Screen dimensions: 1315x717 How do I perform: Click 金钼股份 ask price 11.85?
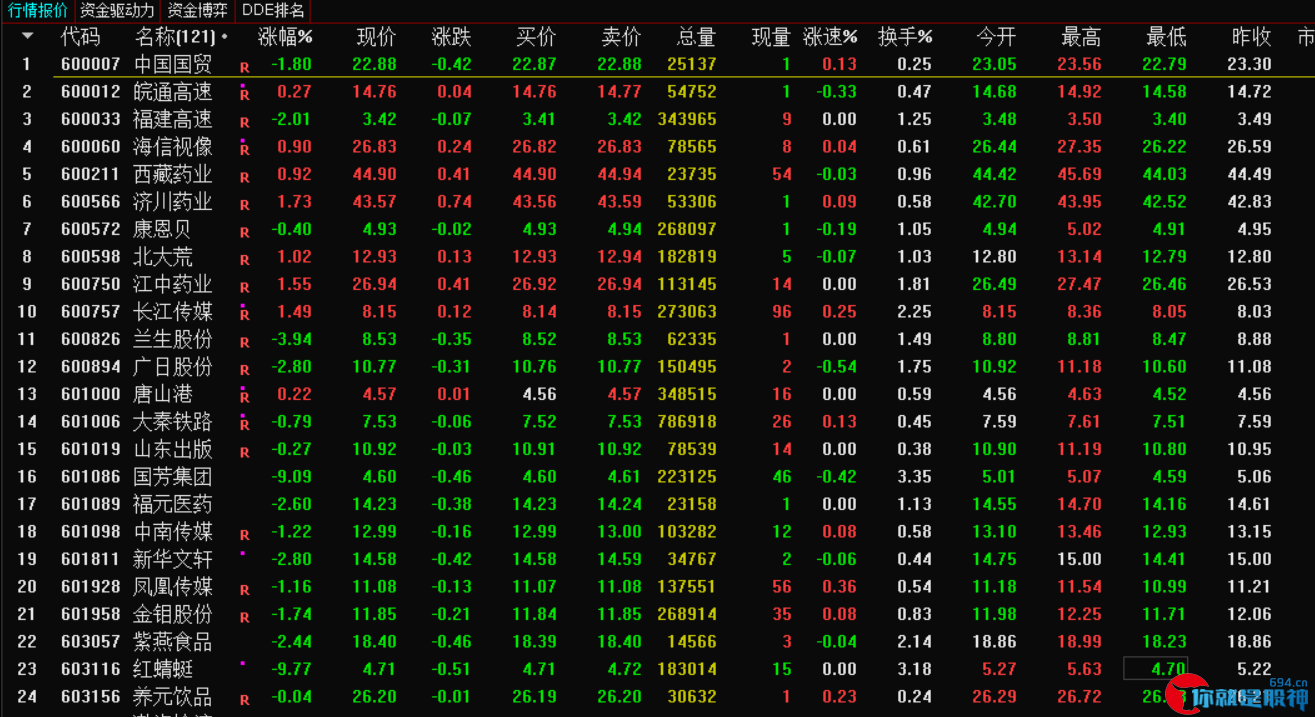click(619, 614)
